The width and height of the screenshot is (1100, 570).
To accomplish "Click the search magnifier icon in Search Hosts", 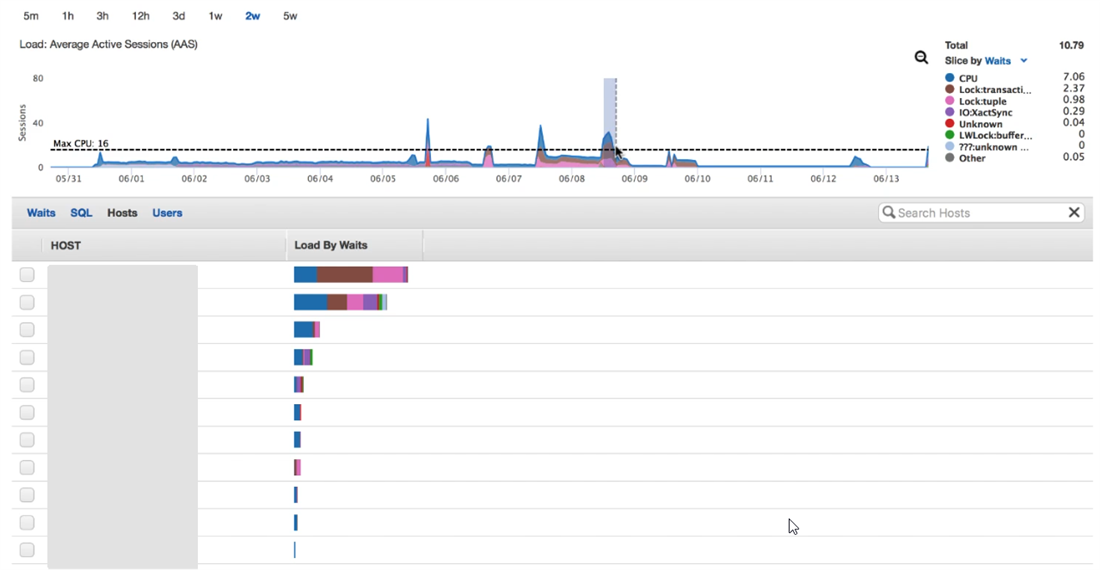I will [889, 212].
